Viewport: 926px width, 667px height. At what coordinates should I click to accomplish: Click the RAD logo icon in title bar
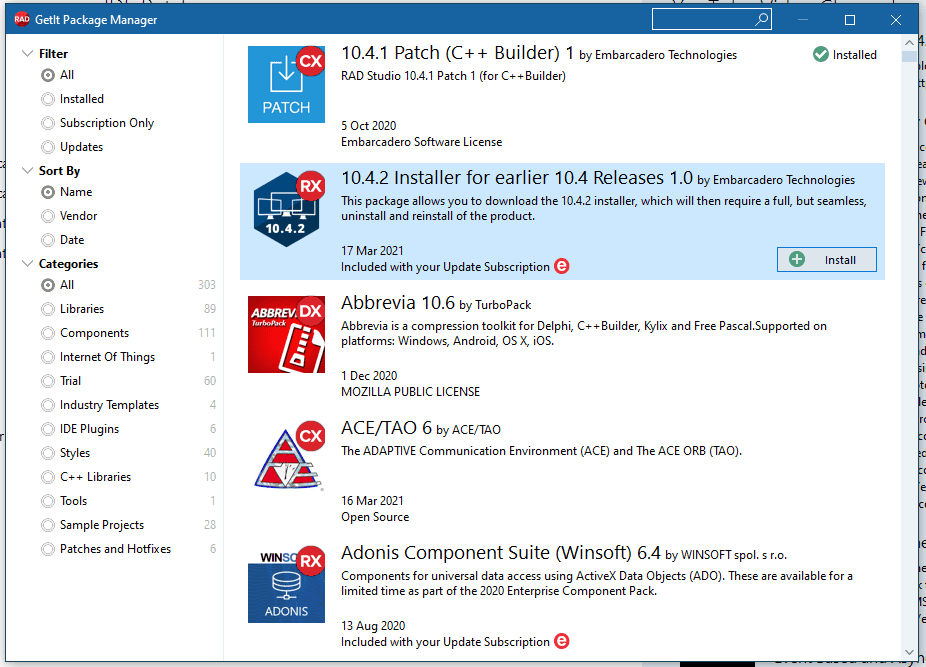[22, 19]
